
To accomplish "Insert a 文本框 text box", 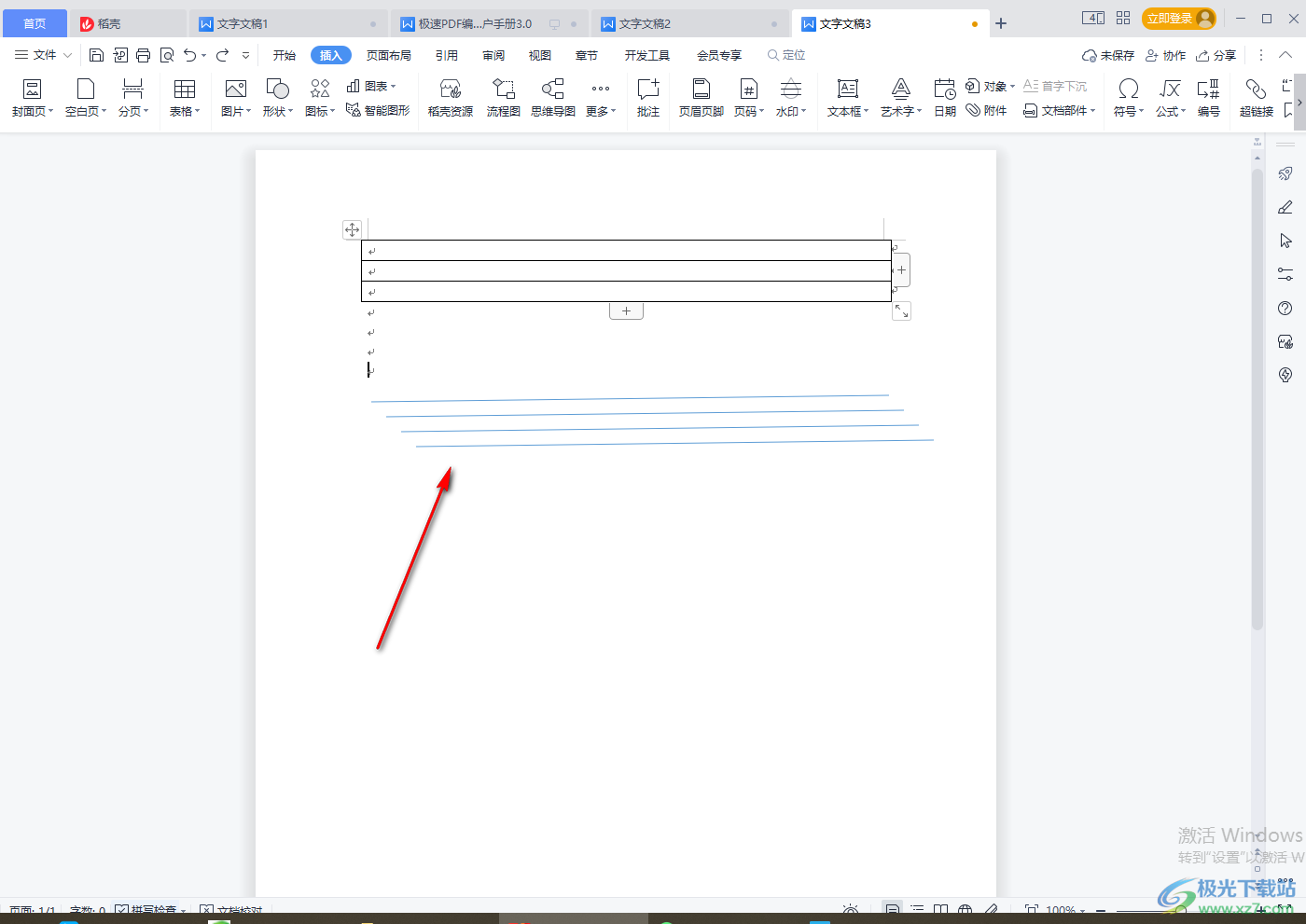I will 848,98.
